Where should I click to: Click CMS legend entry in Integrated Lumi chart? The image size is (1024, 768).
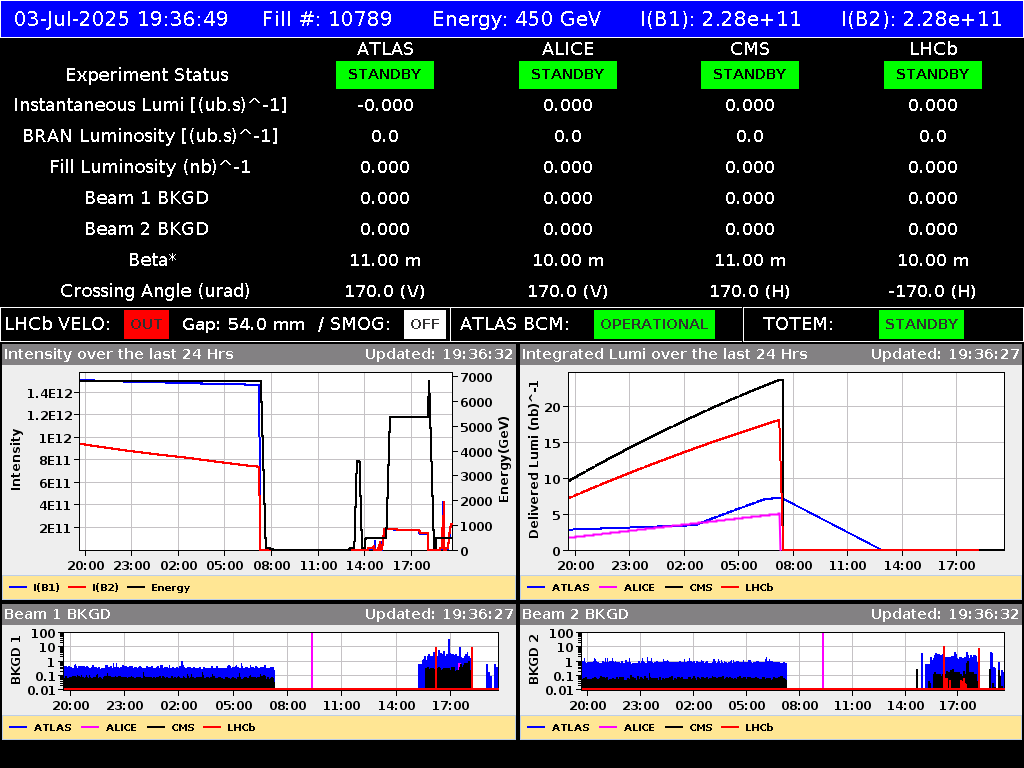[689, 588]
